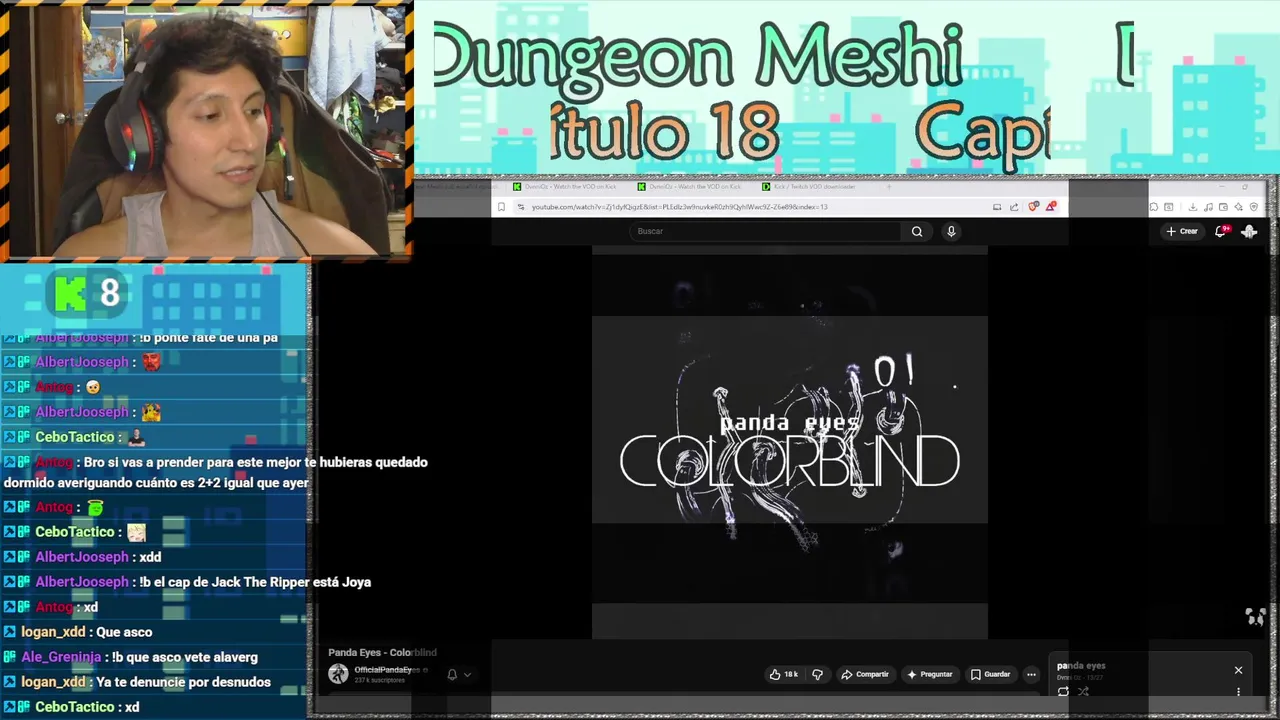Open the Leo AI sparkle icon

[1238, 207]
